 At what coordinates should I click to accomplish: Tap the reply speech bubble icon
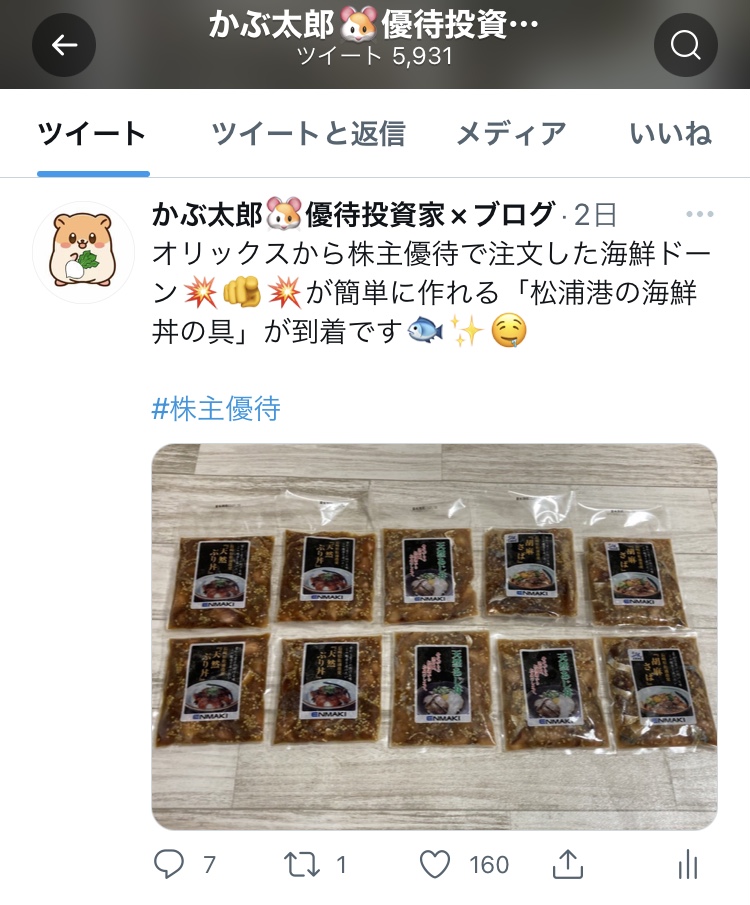169,864
